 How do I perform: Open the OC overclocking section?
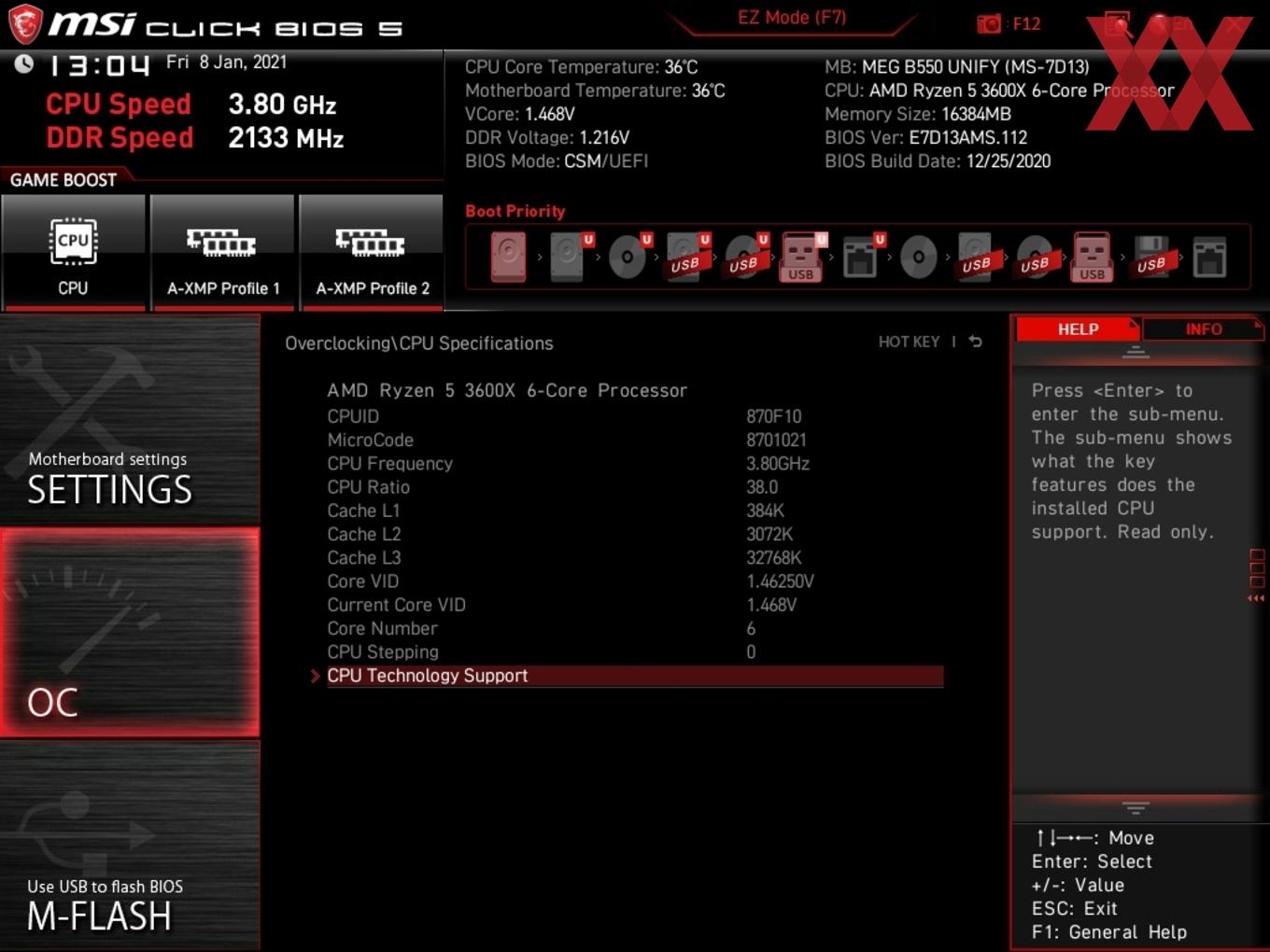click(130, 633)
